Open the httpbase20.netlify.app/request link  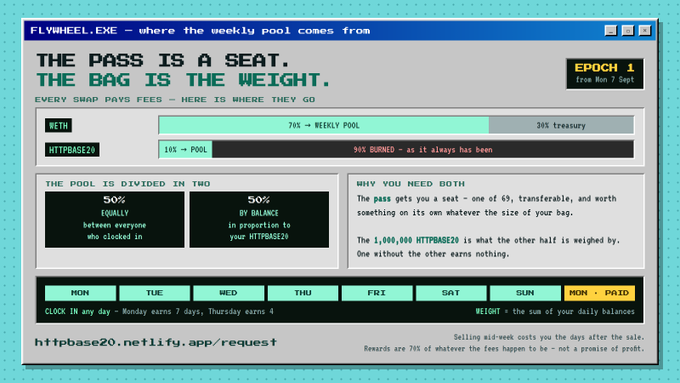156,342
